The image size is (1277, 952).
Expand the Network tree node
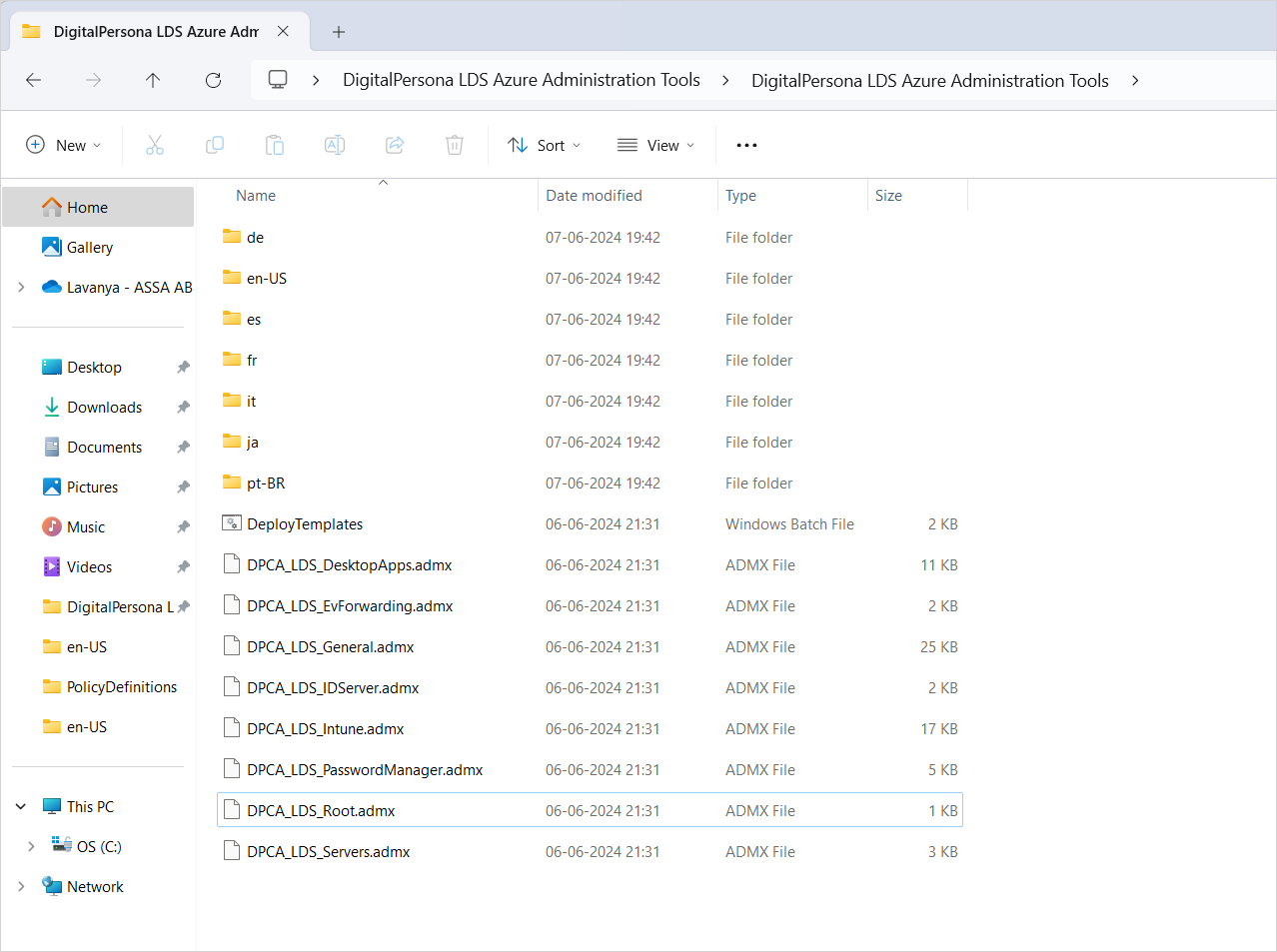tap(21, 886)
